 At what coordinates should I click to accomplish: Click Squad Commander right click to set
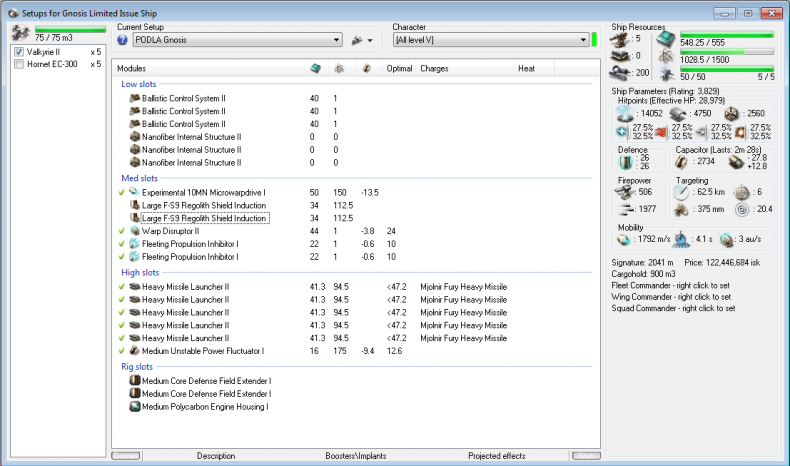(673, 308)
